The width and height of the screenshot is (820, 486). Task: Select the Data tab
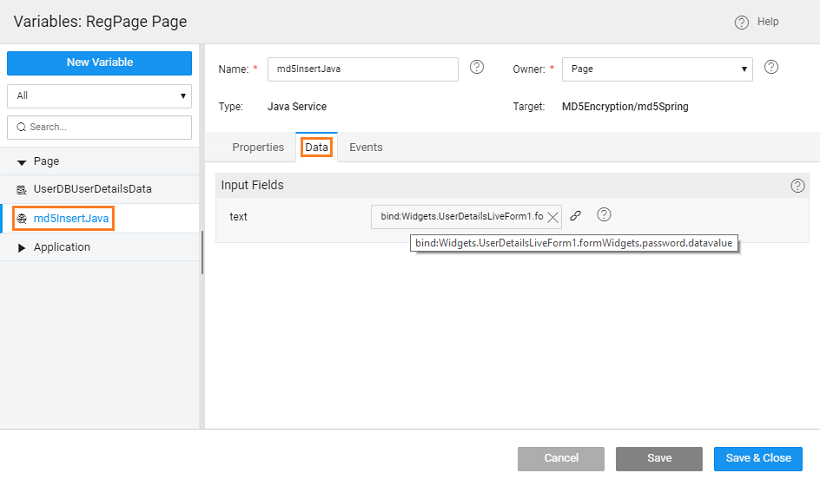(317, 147)
